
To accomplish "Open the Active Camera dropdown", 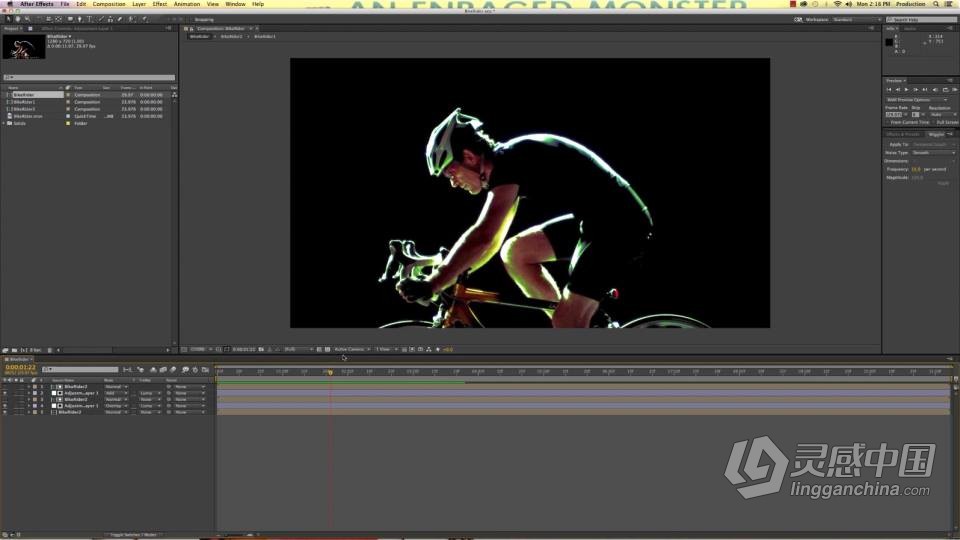I will click(x=352, y=349).
